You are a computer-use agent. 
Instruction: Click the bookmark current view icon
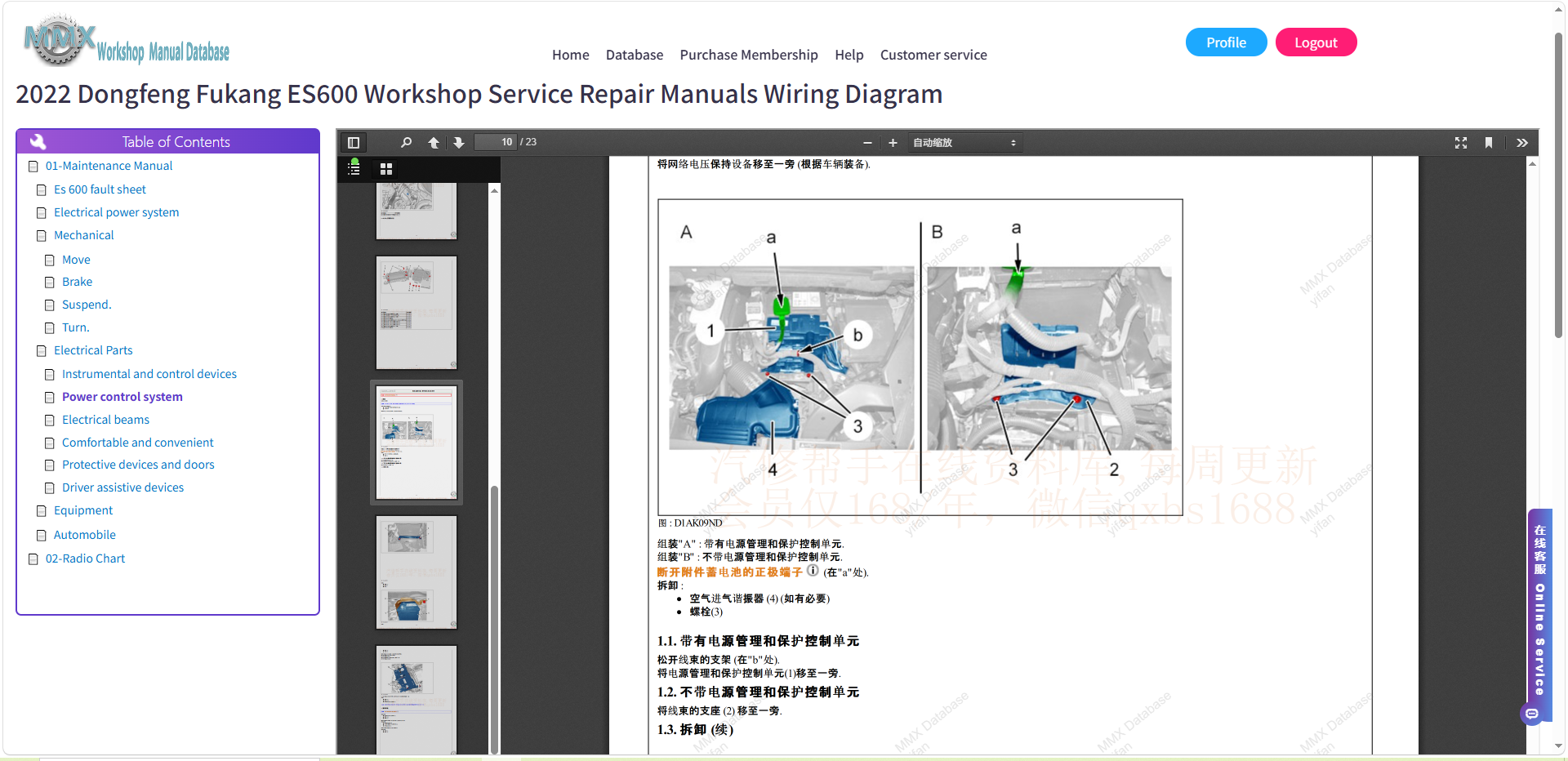tap(1489, 143)
